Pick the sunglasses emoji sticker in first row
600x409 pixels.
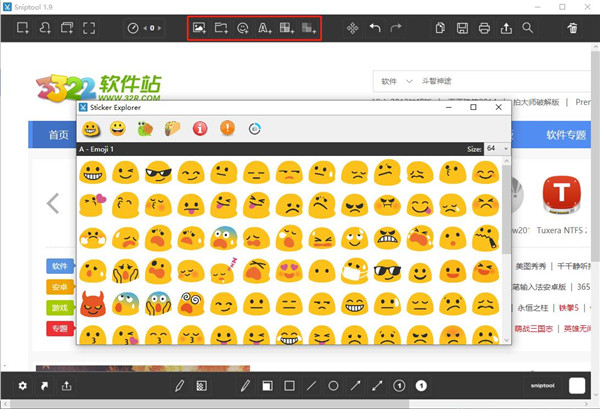pos(158,172)
